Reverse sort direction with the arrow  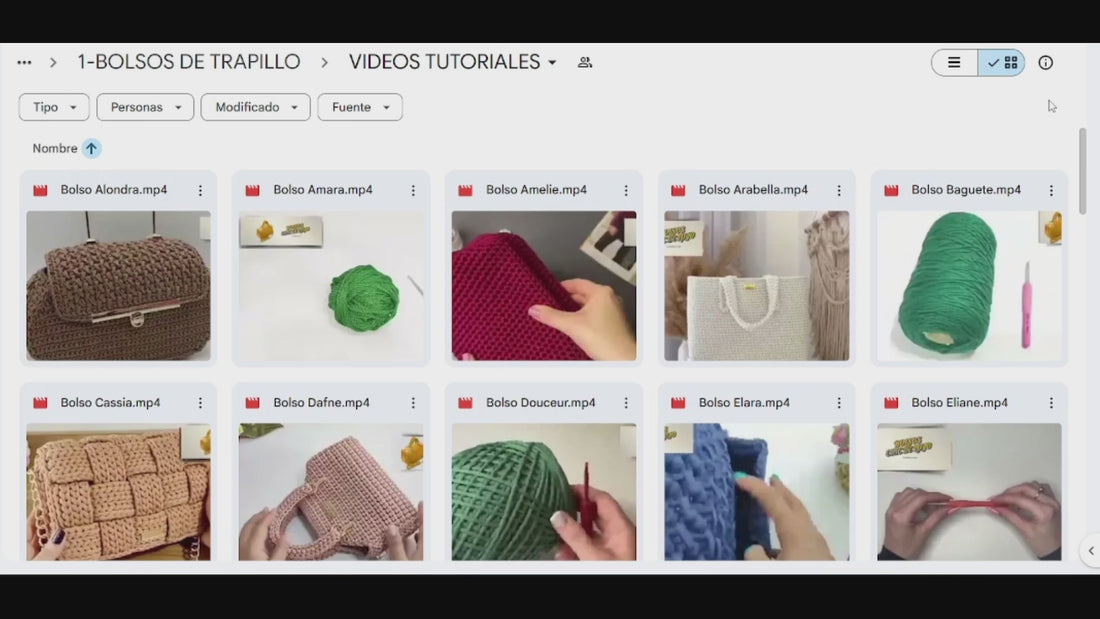coord(91,148)
